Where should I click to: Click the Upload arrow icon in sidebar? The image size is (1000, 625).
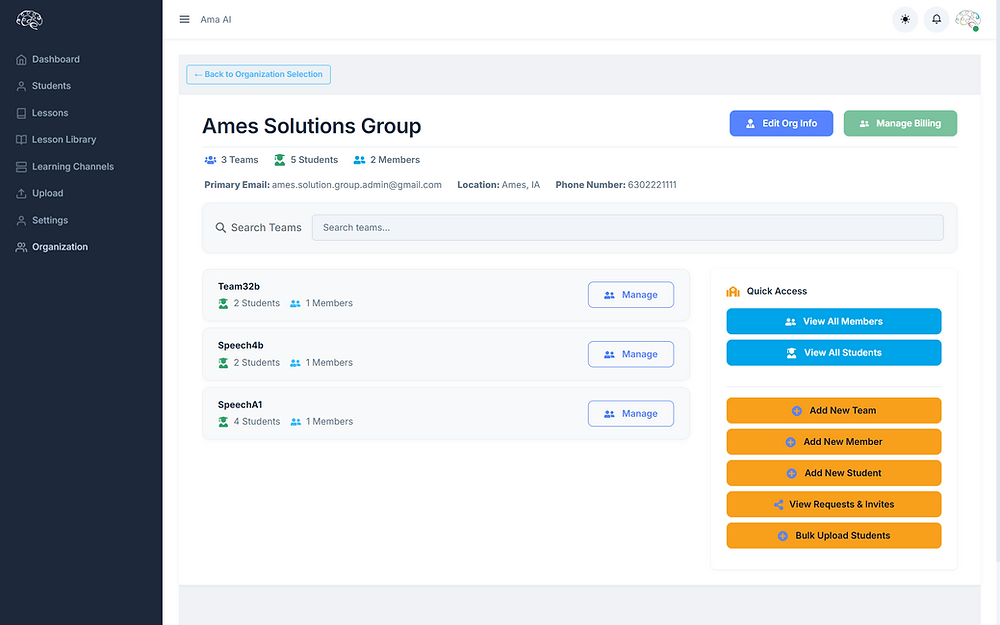click(x=21, y=193)
